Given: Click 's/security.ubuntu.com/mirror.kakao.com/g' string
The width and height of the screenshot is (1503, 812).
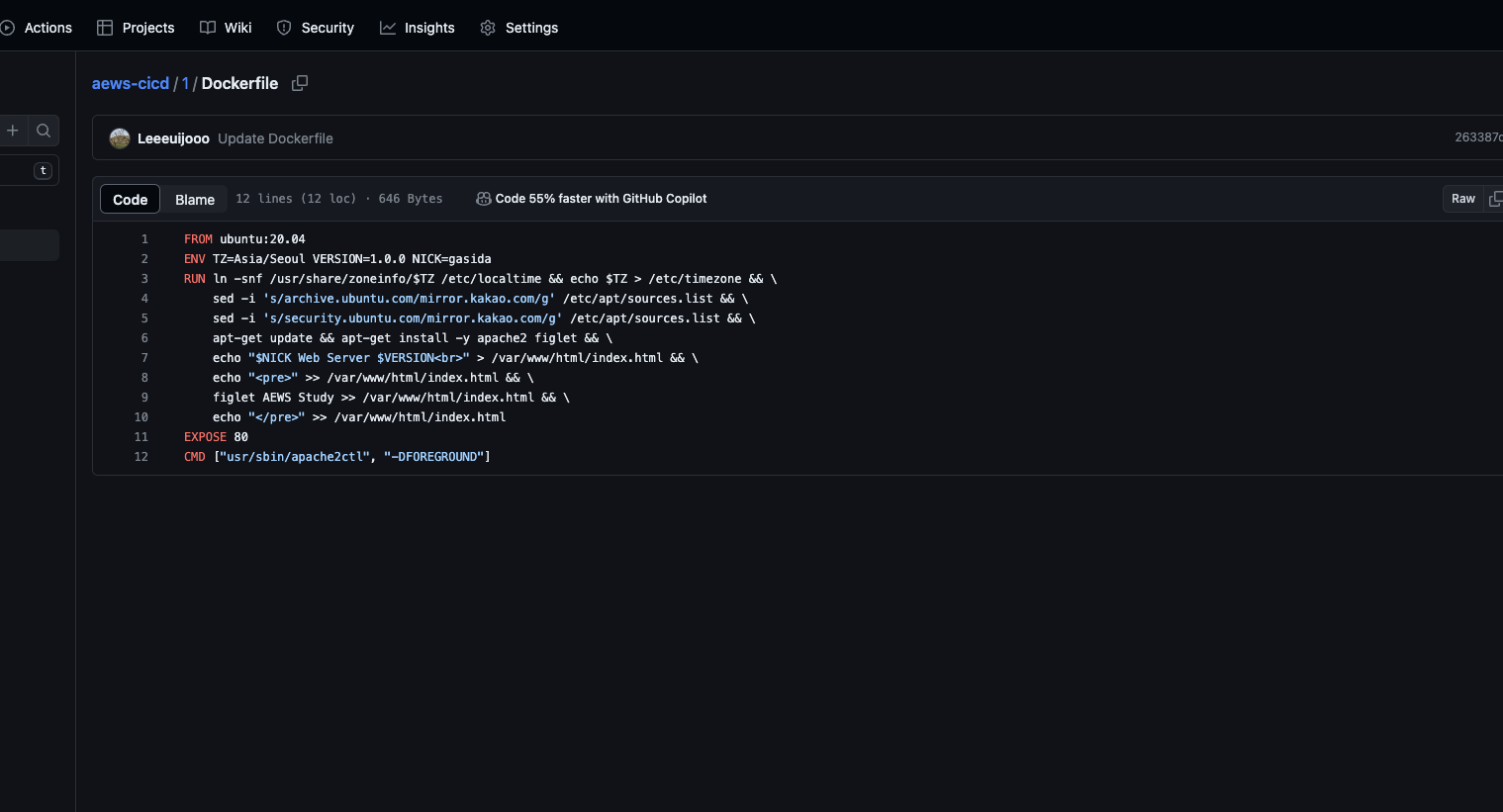Looking at the screenshot, I should [413, 318].
